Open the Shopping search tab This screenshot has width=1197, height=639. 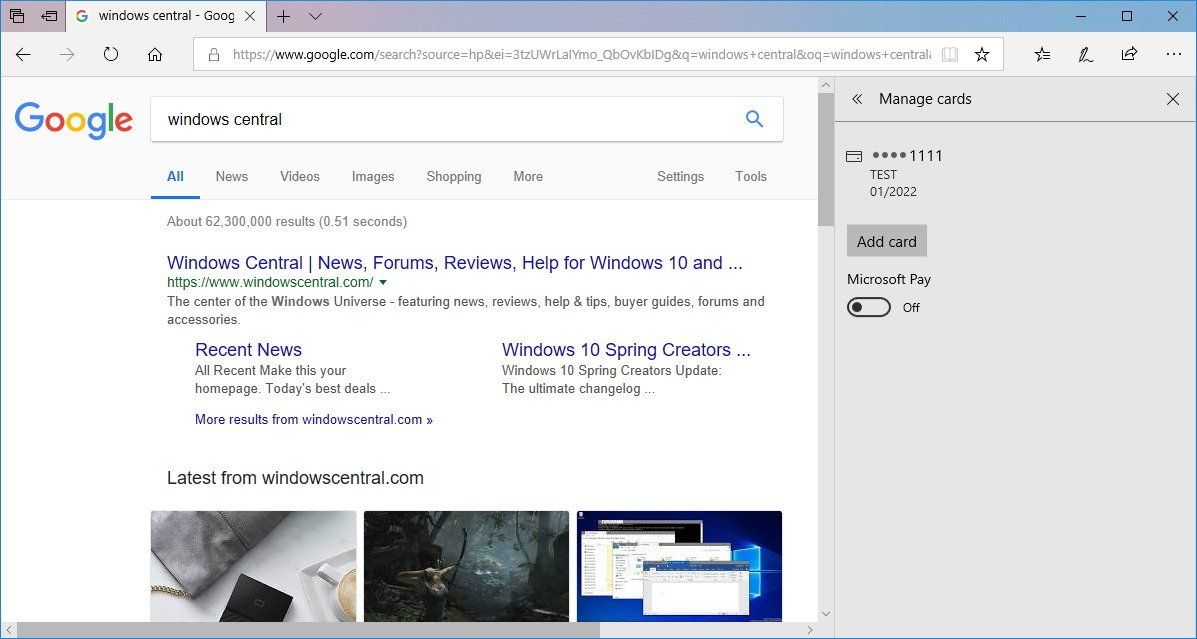[453, 176]
